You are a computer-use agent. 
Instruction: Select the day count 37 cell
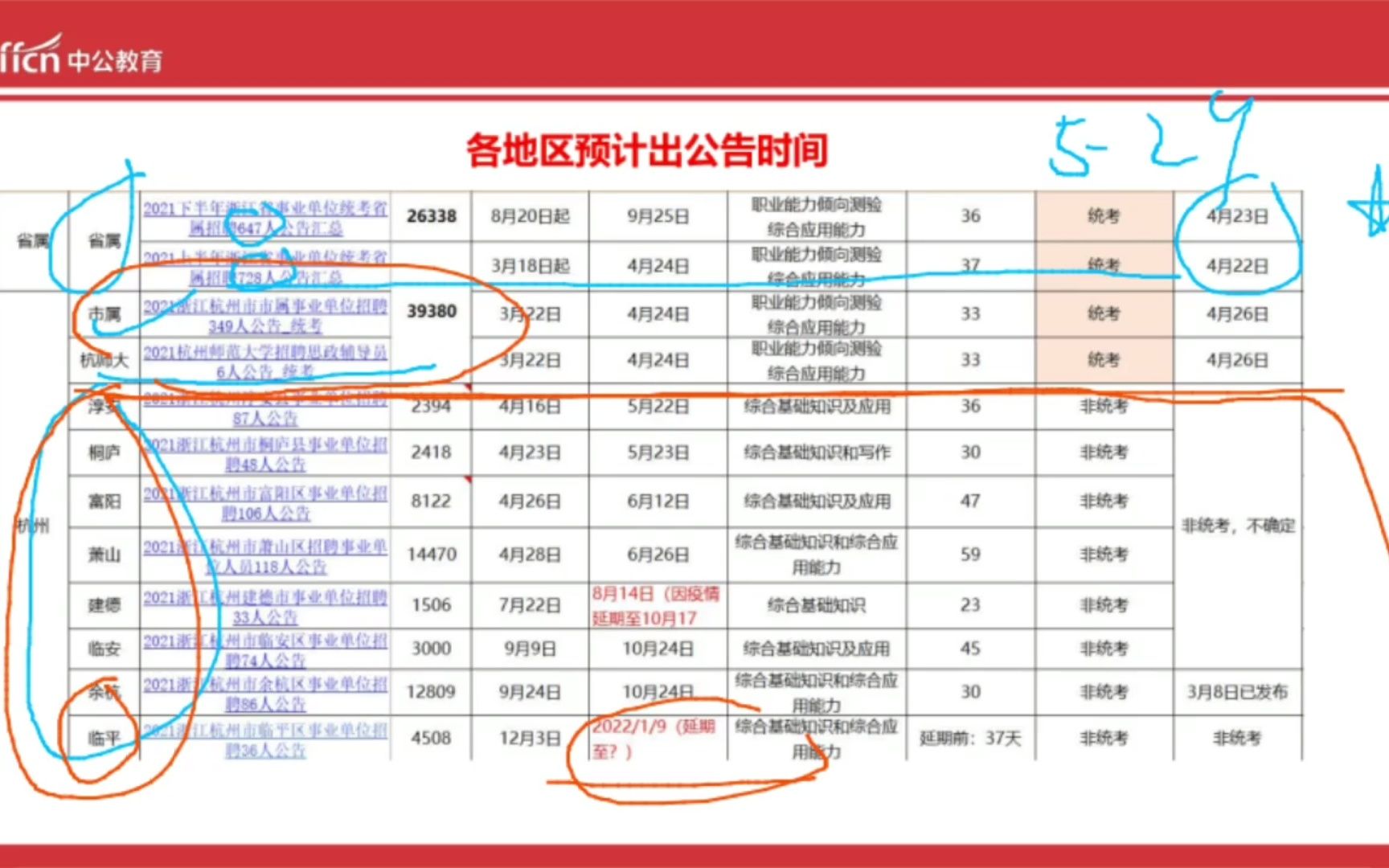click(970, 266)
